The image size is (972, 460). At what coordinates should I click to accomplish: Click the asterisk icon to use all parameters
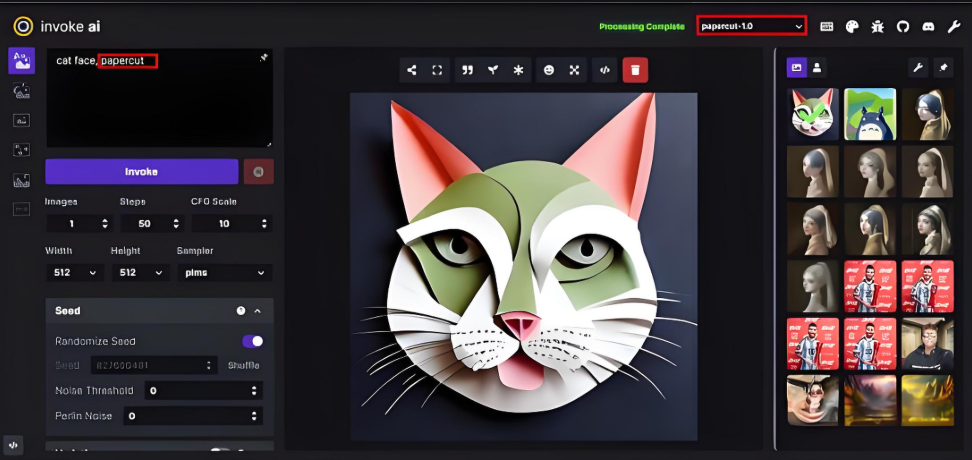pyautogui.click(x=518, y=70)
